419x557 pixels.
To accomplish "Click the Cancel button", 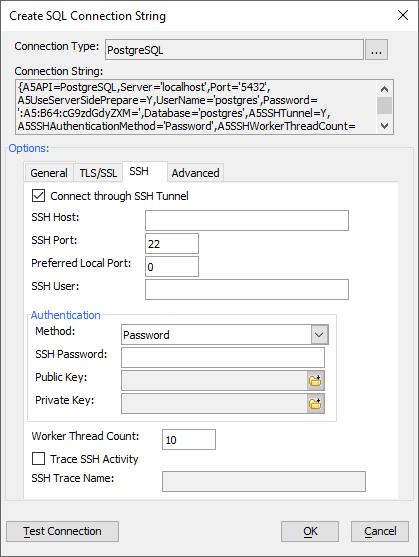I will (x=380, y=531).
